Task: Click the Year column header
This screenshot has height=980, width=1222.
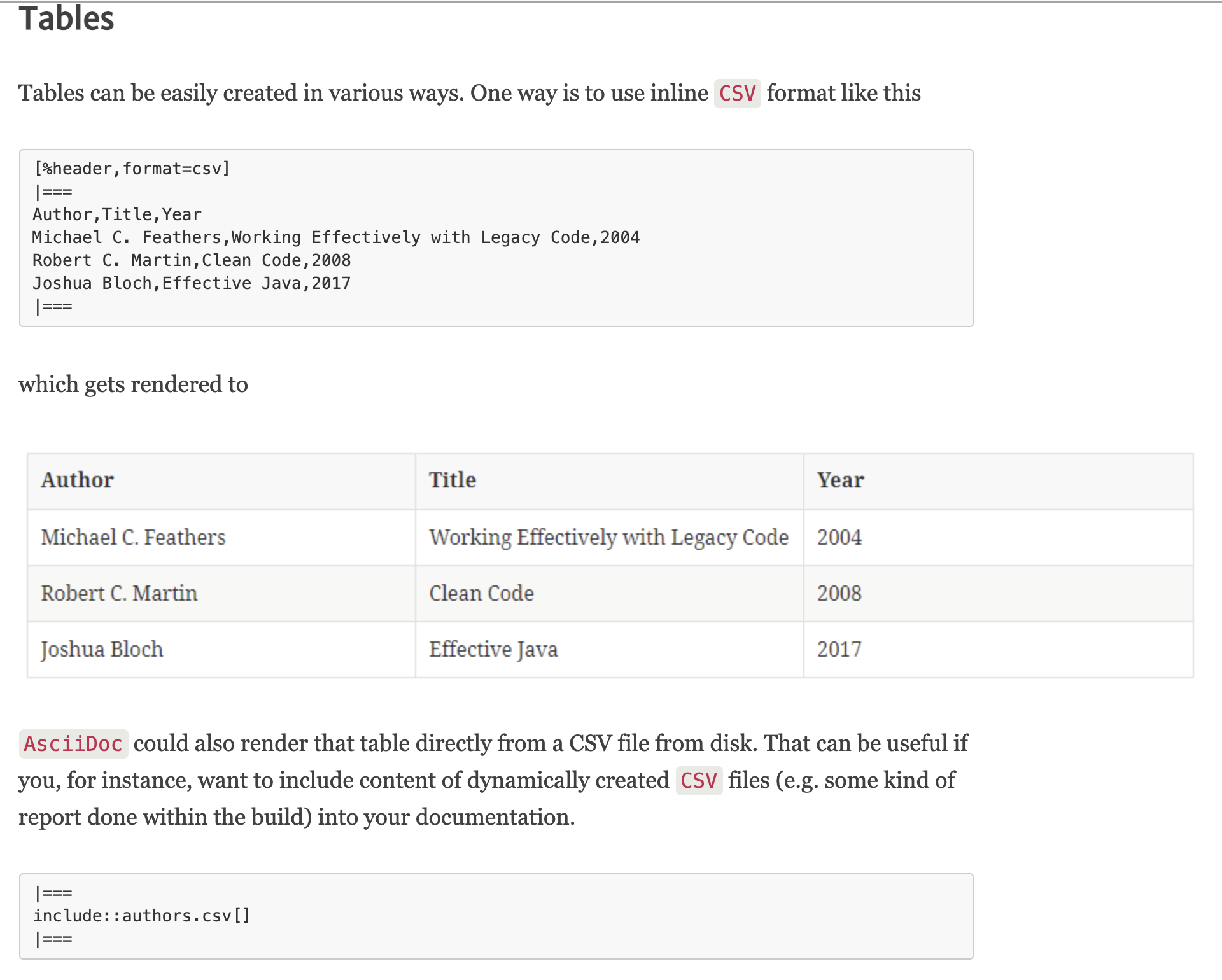Action: [840, 480]
